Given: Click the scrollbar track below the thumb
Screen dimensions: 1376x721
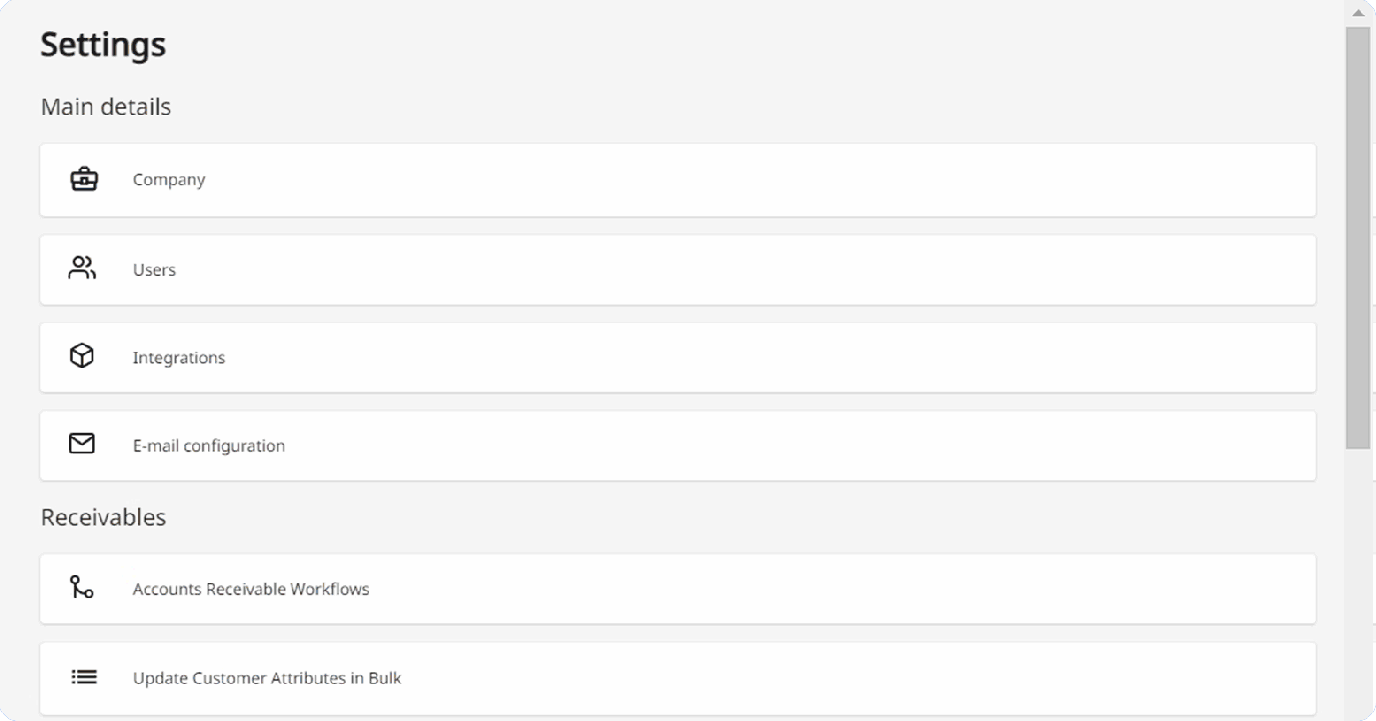Looking at the screenshot, I should pyautogui.click(x=1358, y=580).
